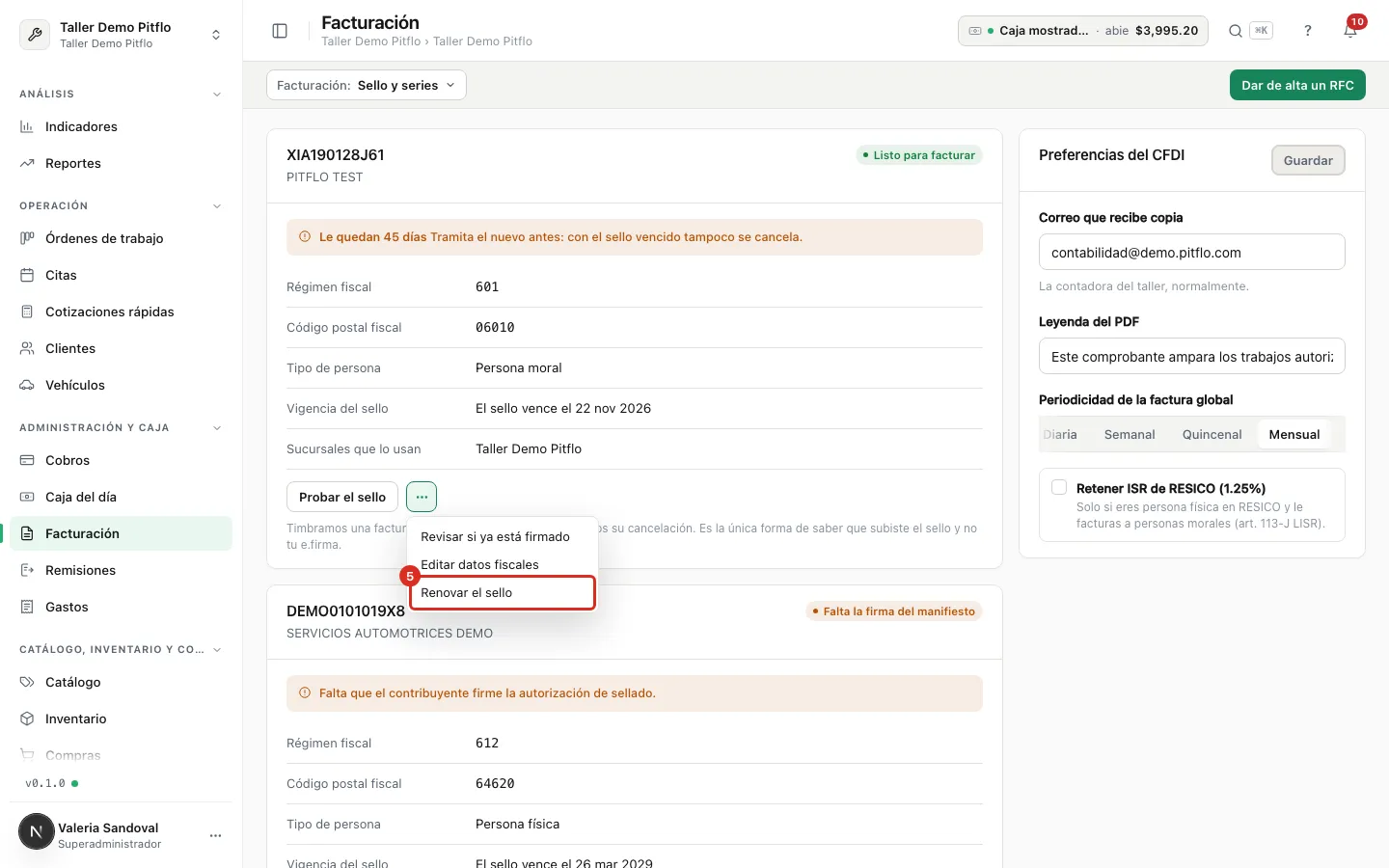This screenshot has height=868, width=1389.
Task: Select Quincenal periodicity option
Action: pos(1212,435)
